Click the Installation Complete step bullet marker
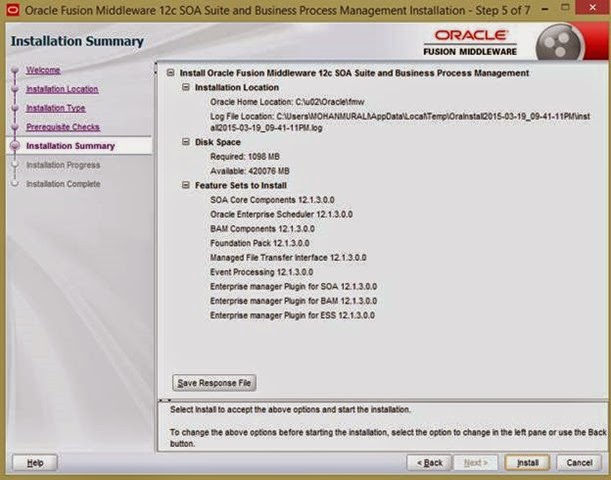This screenshot has width=611, height=480. (15, 184)
